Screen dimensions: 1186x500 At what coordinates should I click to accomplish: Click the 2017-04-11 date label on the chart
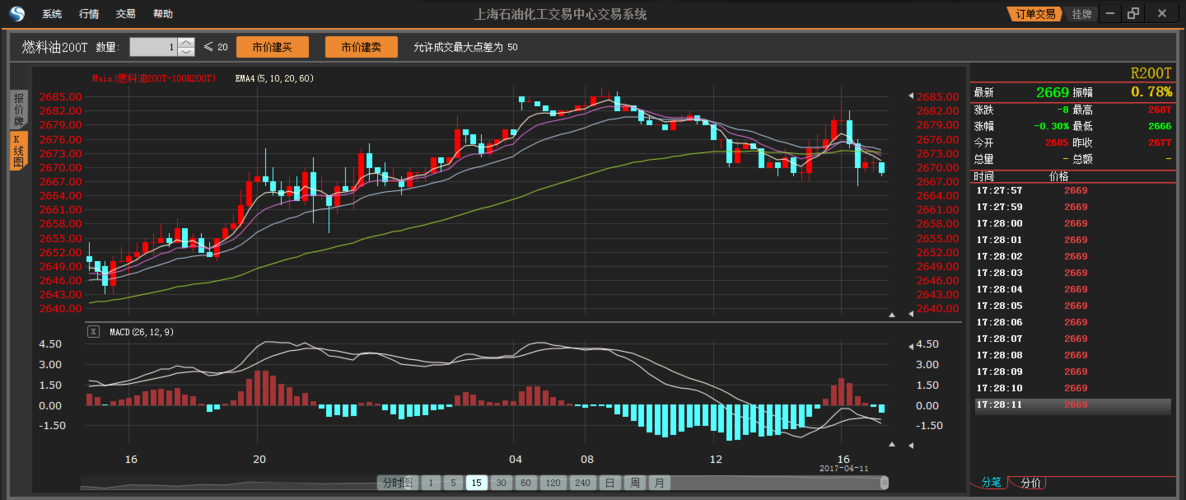pos(844,468)
